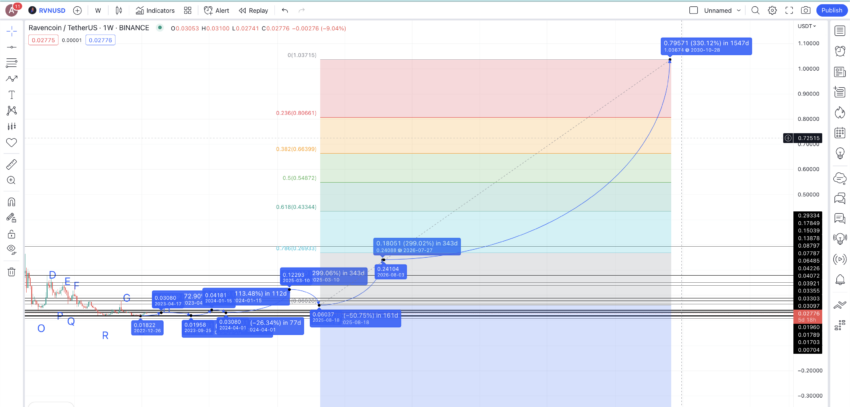The height and width of the screenshot is (407, 850).
Task: Select the text annotation tool
Action: point(11,94)
